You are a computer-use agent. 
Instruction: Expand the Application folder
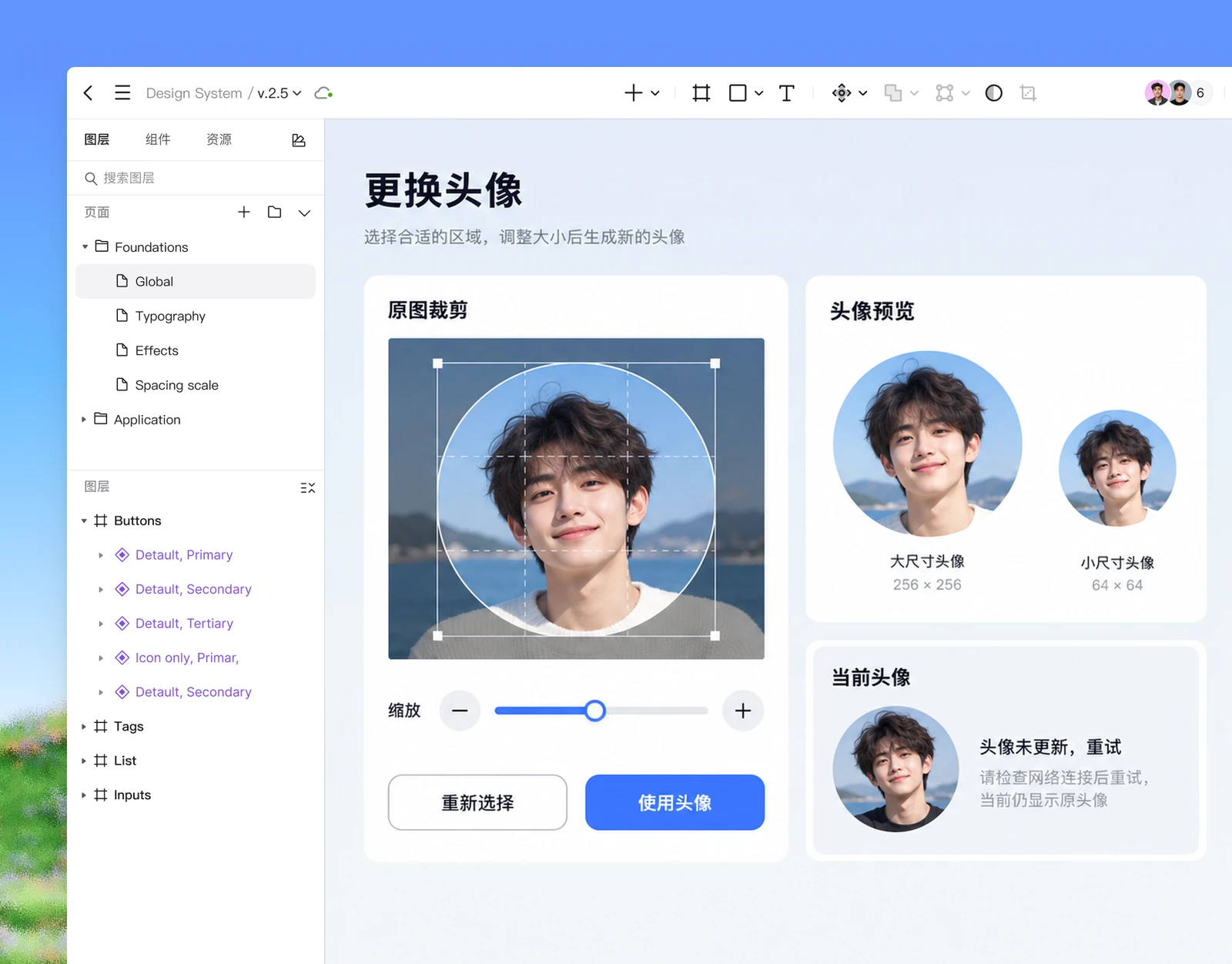point(84,420)
